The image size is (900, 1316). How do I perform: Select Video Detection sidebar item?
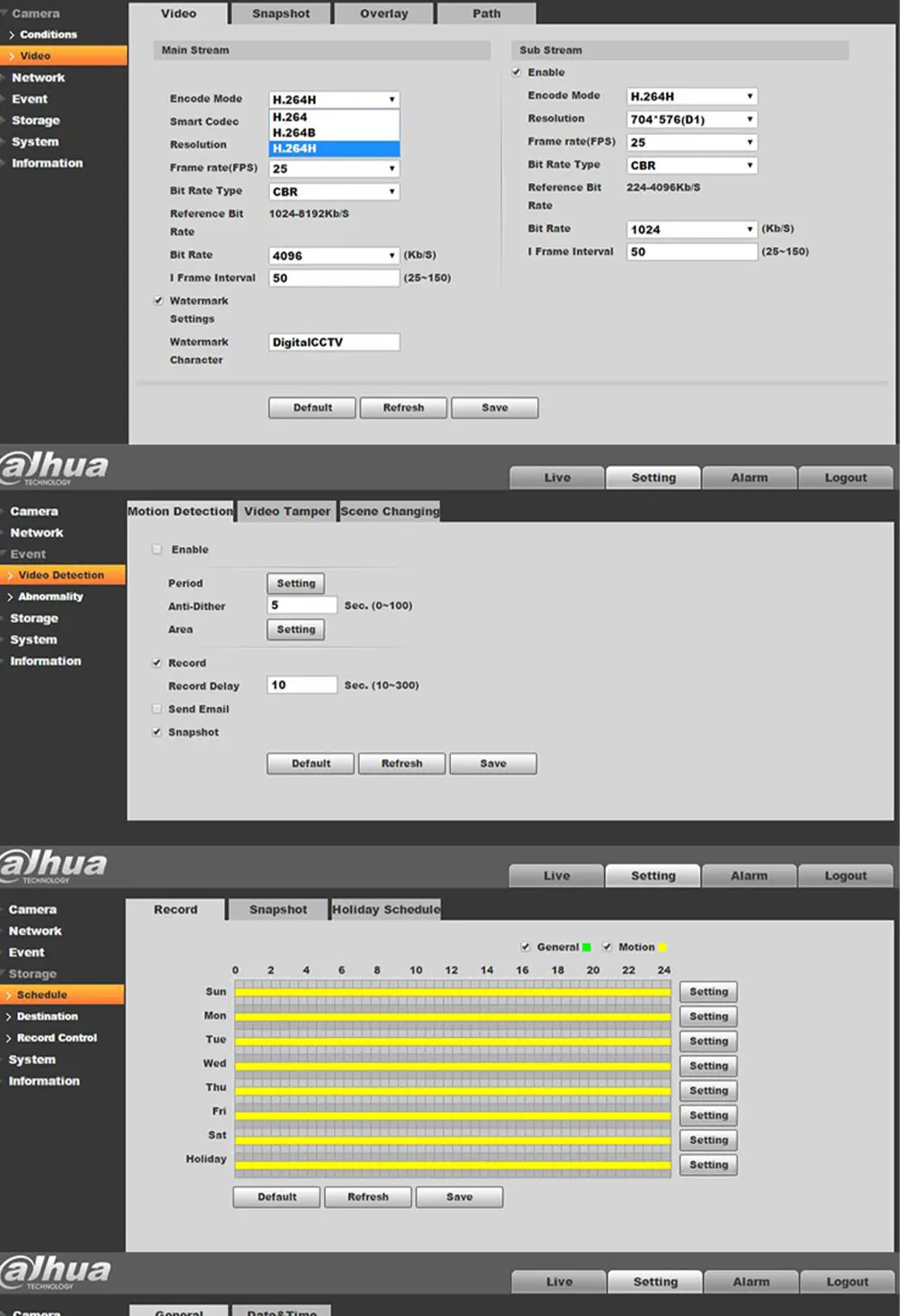click(x=62, y=575)
